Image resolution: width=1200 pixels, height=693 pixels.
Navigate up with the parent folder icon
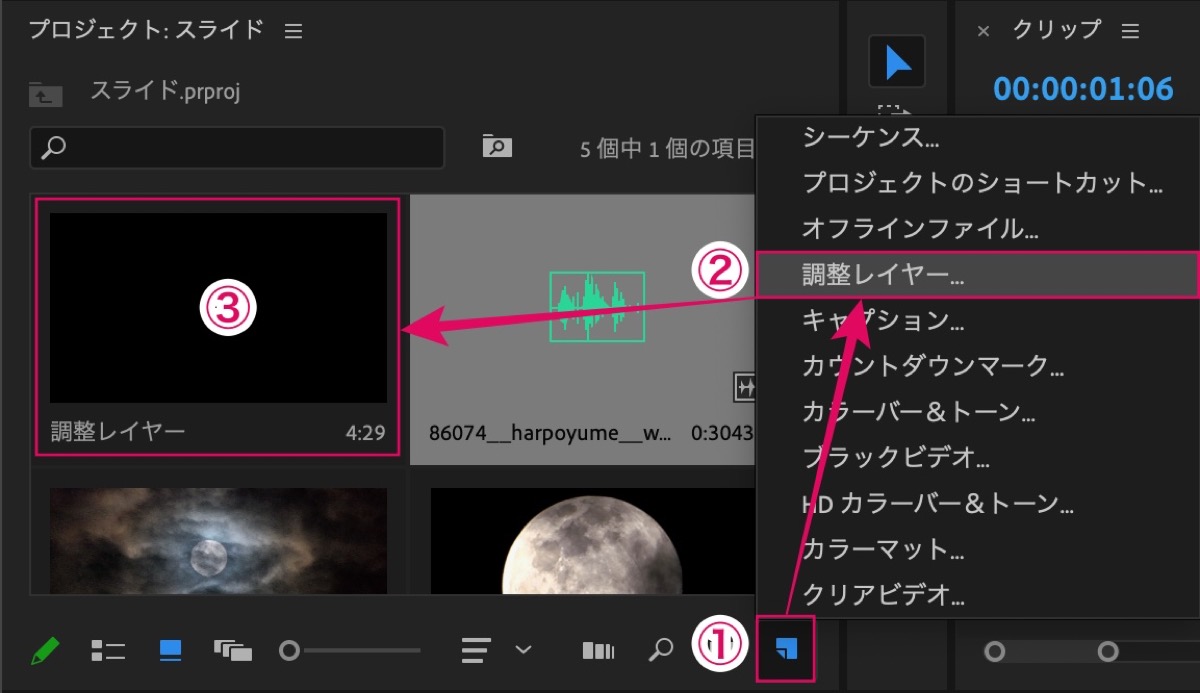click(x=46, y=94)
